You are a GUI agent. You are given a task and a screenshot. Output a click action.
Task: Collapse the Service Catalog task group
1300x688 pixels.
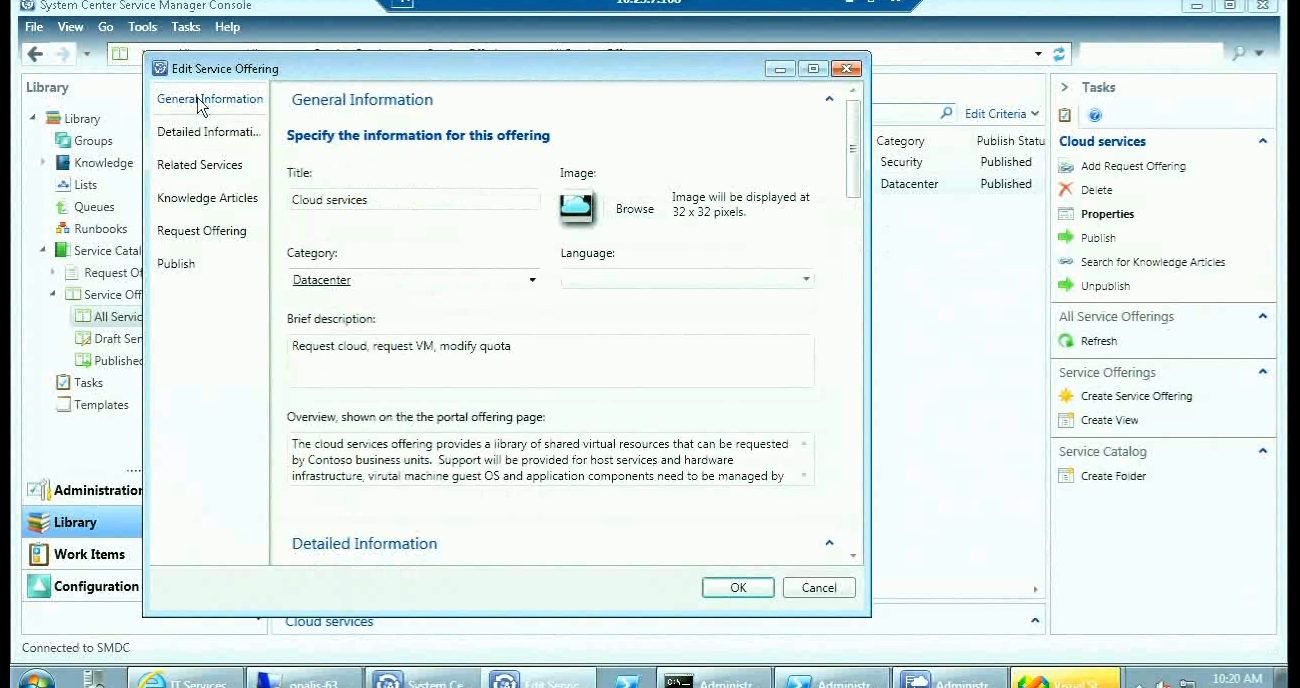(x=1263, y=451)
